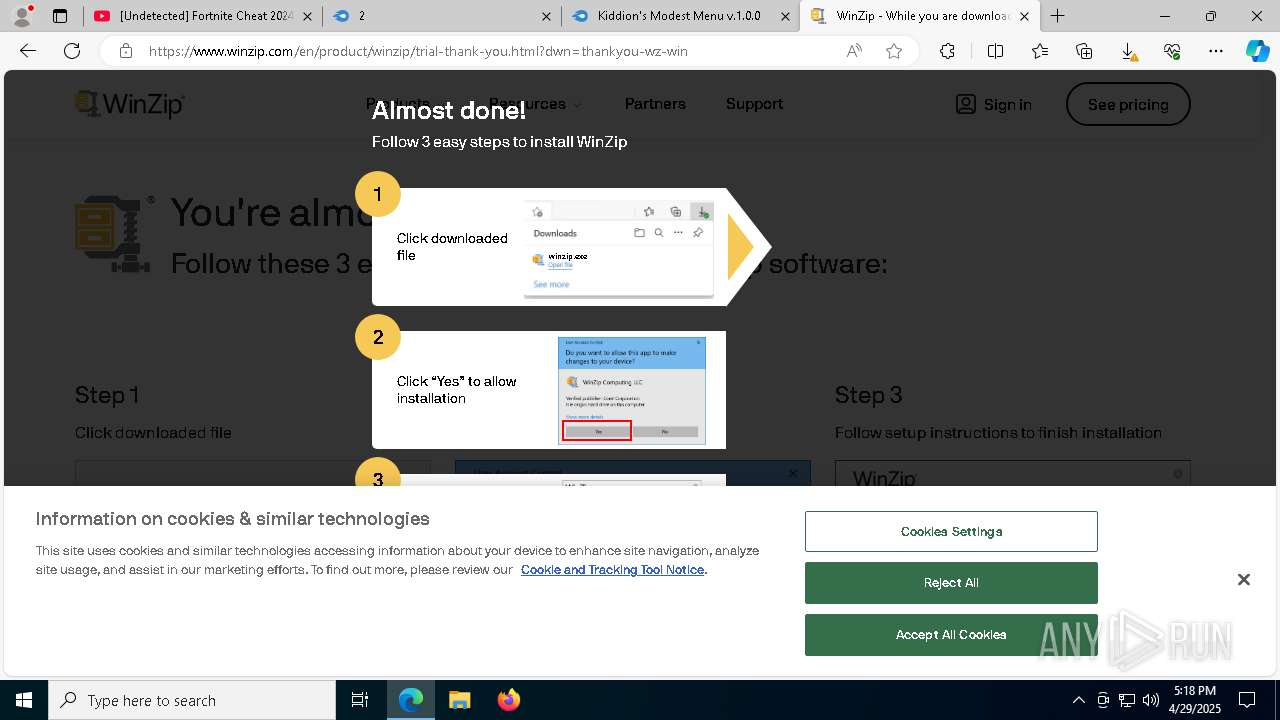Click the step 2 UAC prompt thumbnail
The width and height of the screenshot is (1280, 720).
click(x=632, y=391)
